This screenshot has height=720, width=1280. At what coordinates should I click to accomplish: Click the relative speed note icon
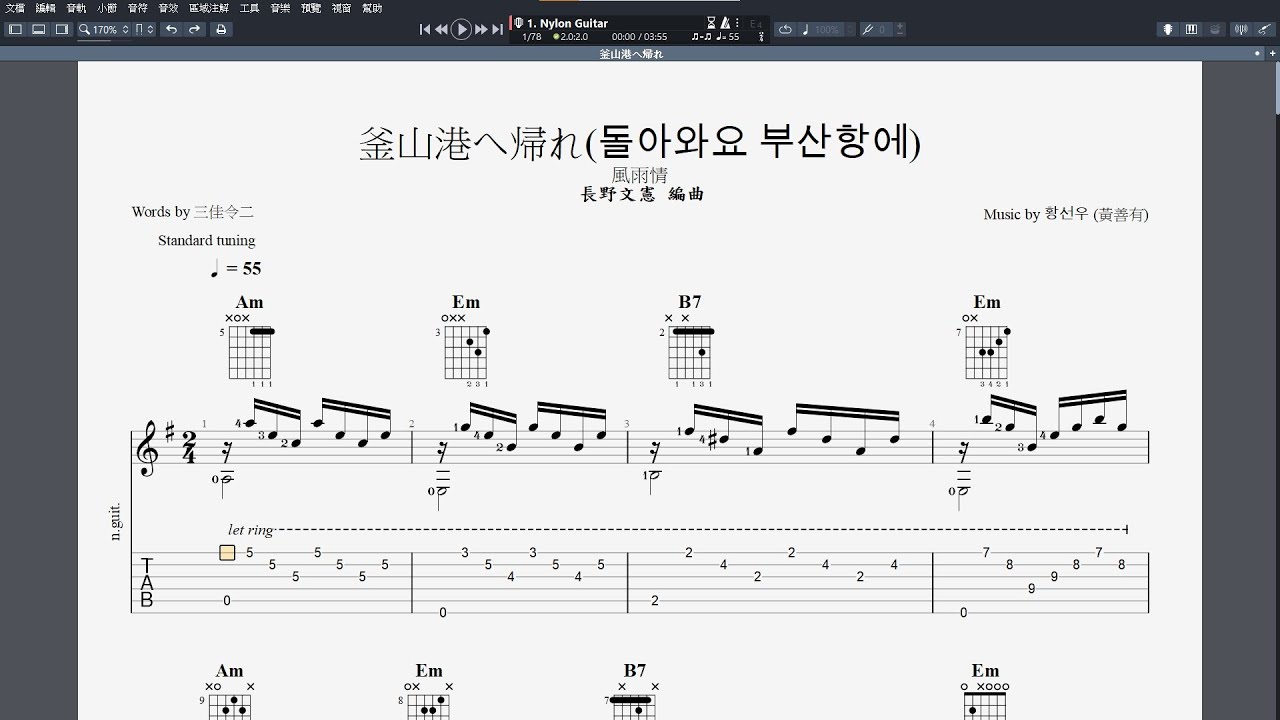[x=806, y=30]
